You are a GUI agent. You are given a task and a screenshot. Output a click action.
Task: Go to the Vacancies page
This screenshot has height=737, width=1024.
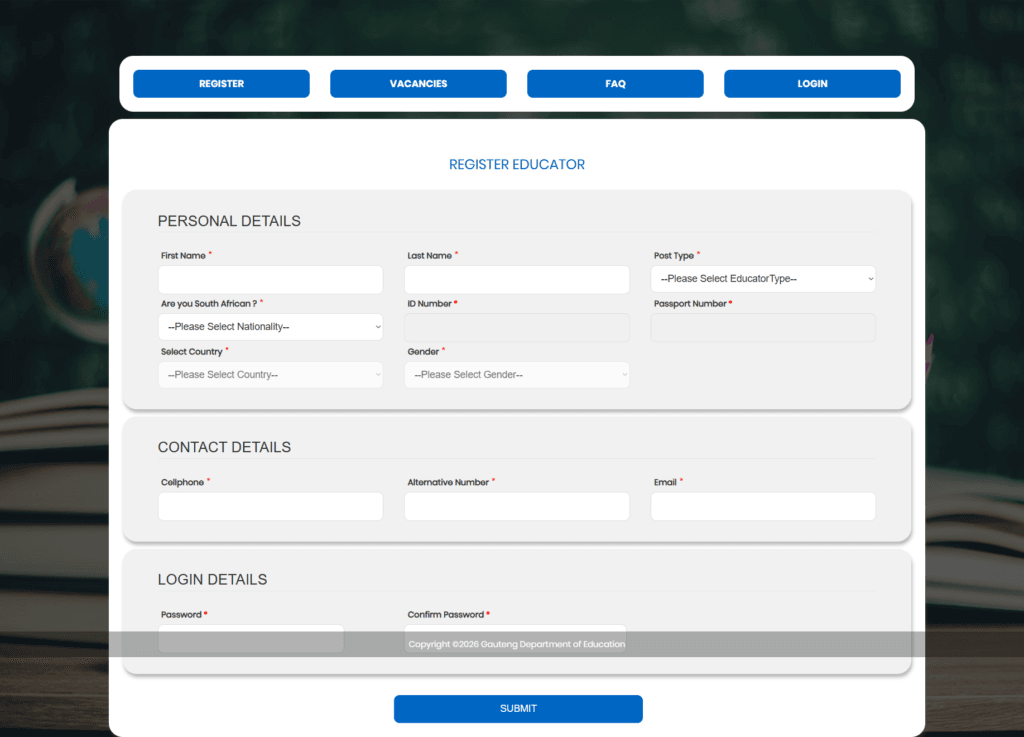418,84
